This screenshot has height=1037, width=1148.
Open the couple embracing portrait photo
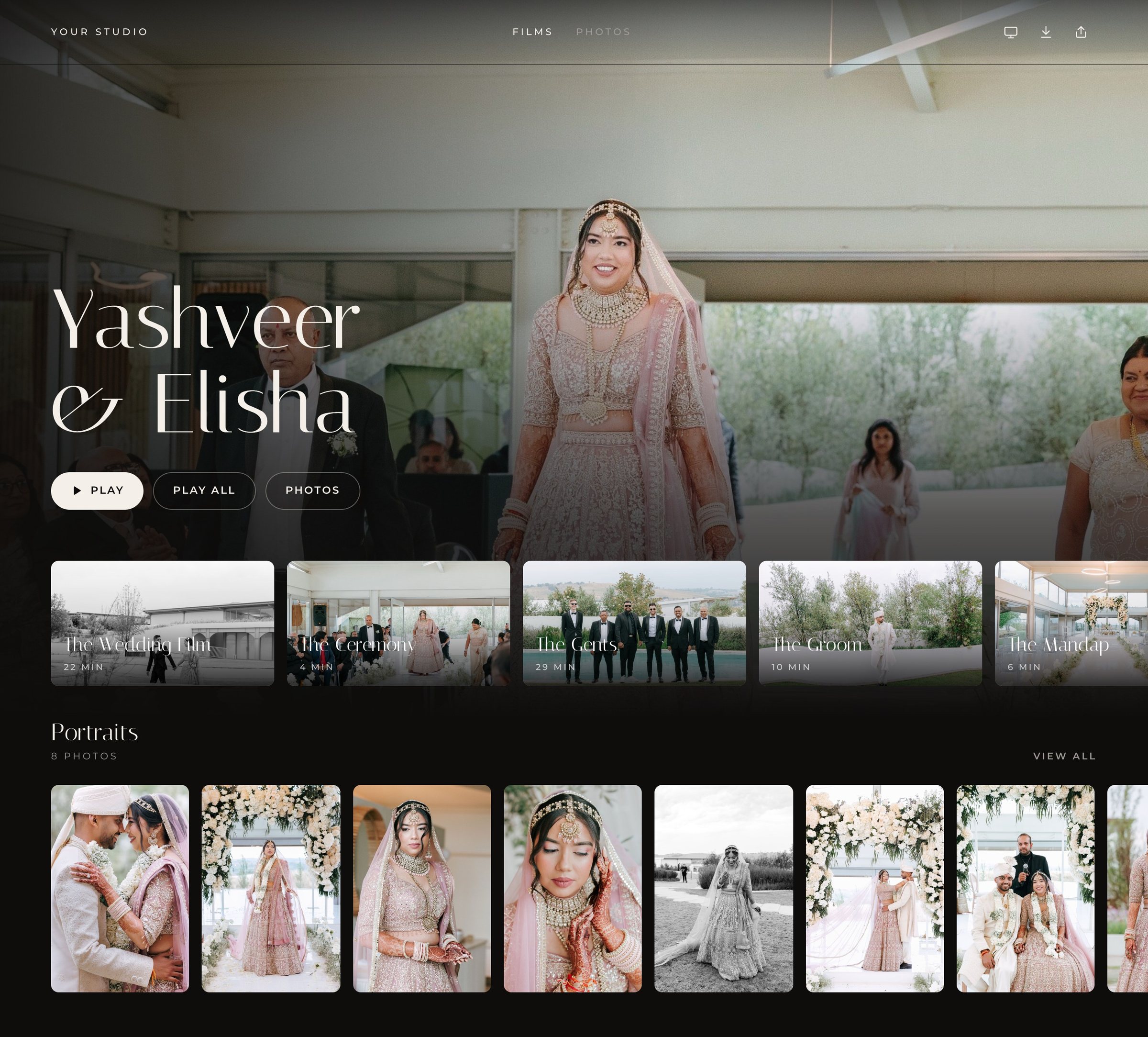point(120,889)
